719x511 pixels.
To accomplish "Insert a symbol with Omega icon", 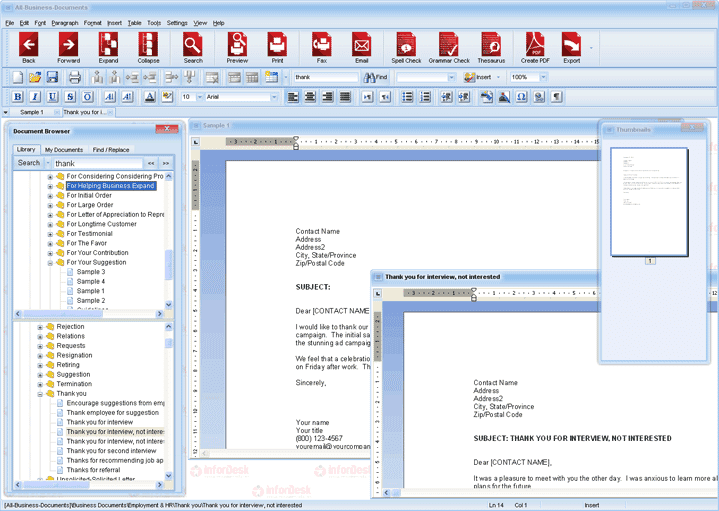I will pos(521,97).
